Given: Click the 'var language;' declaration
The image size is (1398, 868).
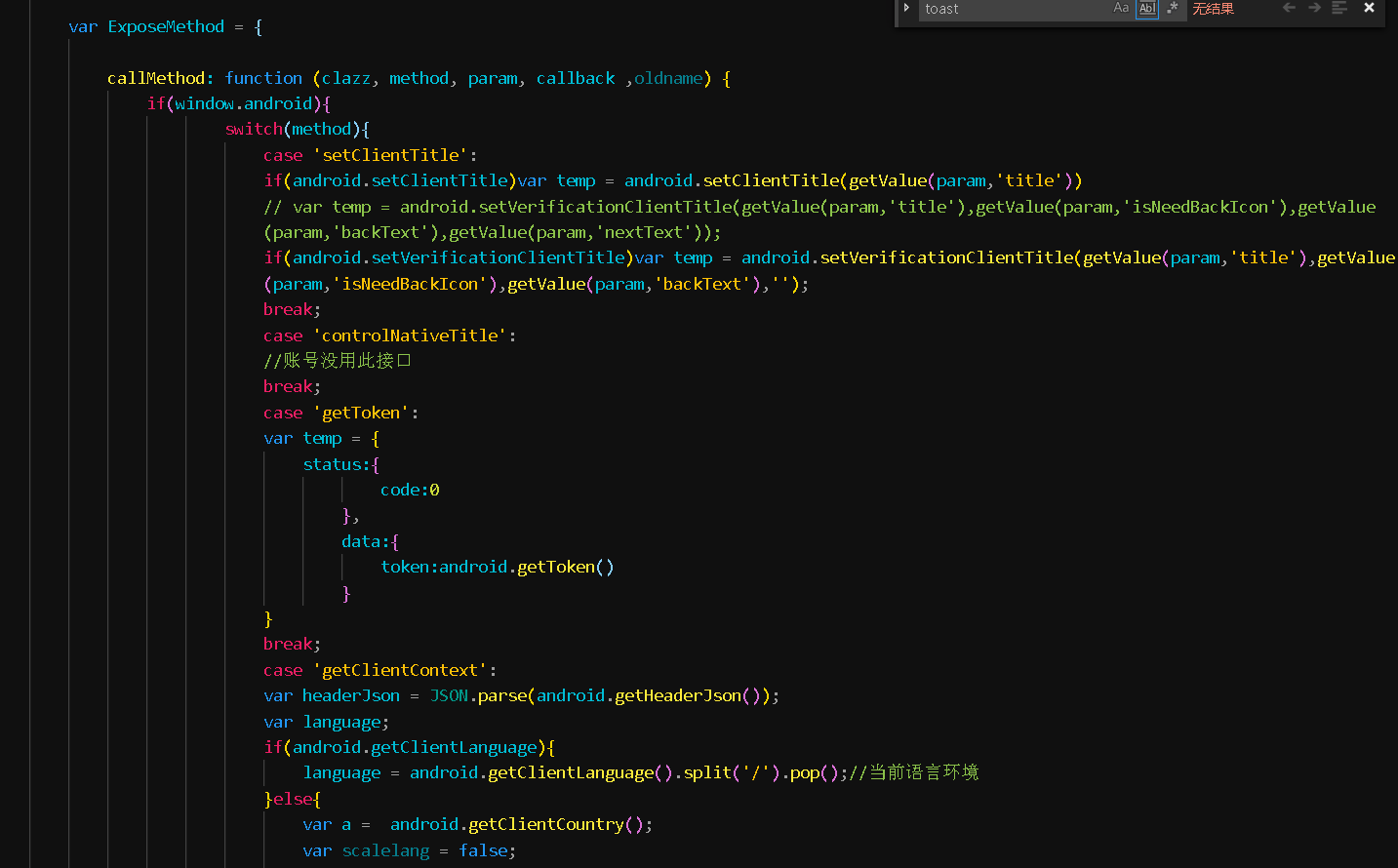Looking at the screenshot, I should tap(326, 722).
